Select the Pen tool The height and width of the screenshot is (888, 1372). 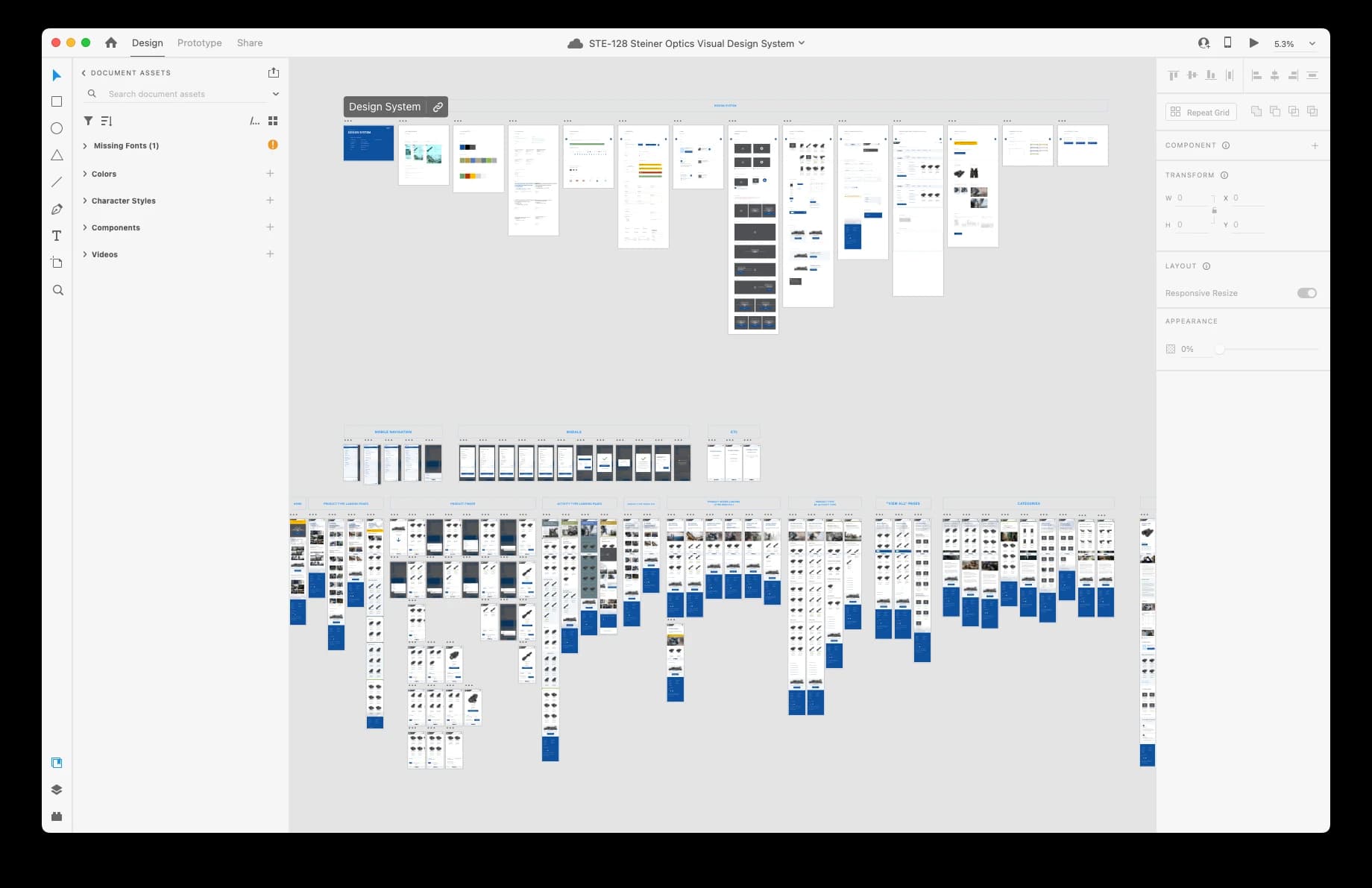pos(57,210)
